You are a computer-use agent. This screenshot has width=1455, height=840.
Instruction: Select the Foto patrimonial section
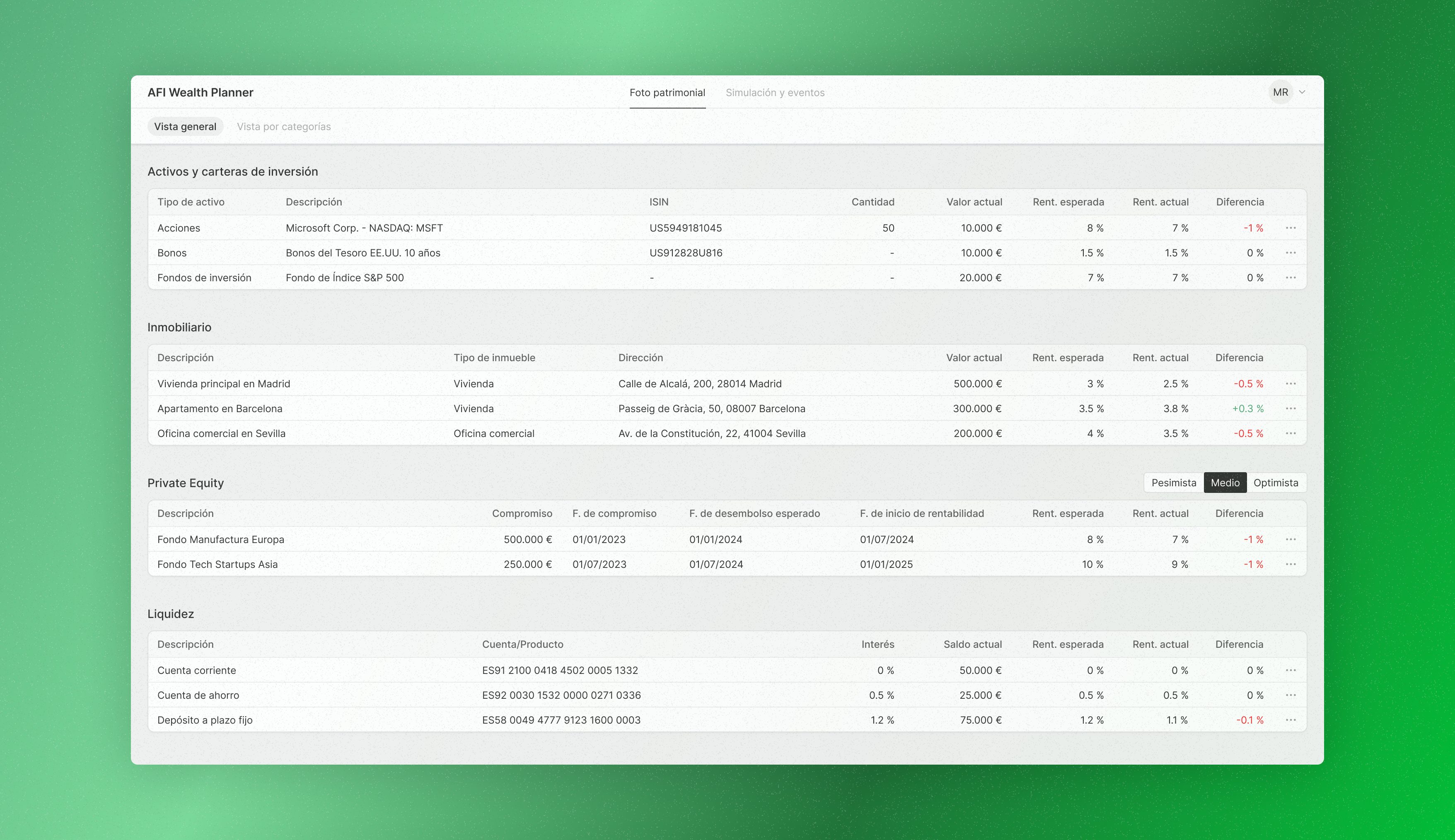(667, 92)
